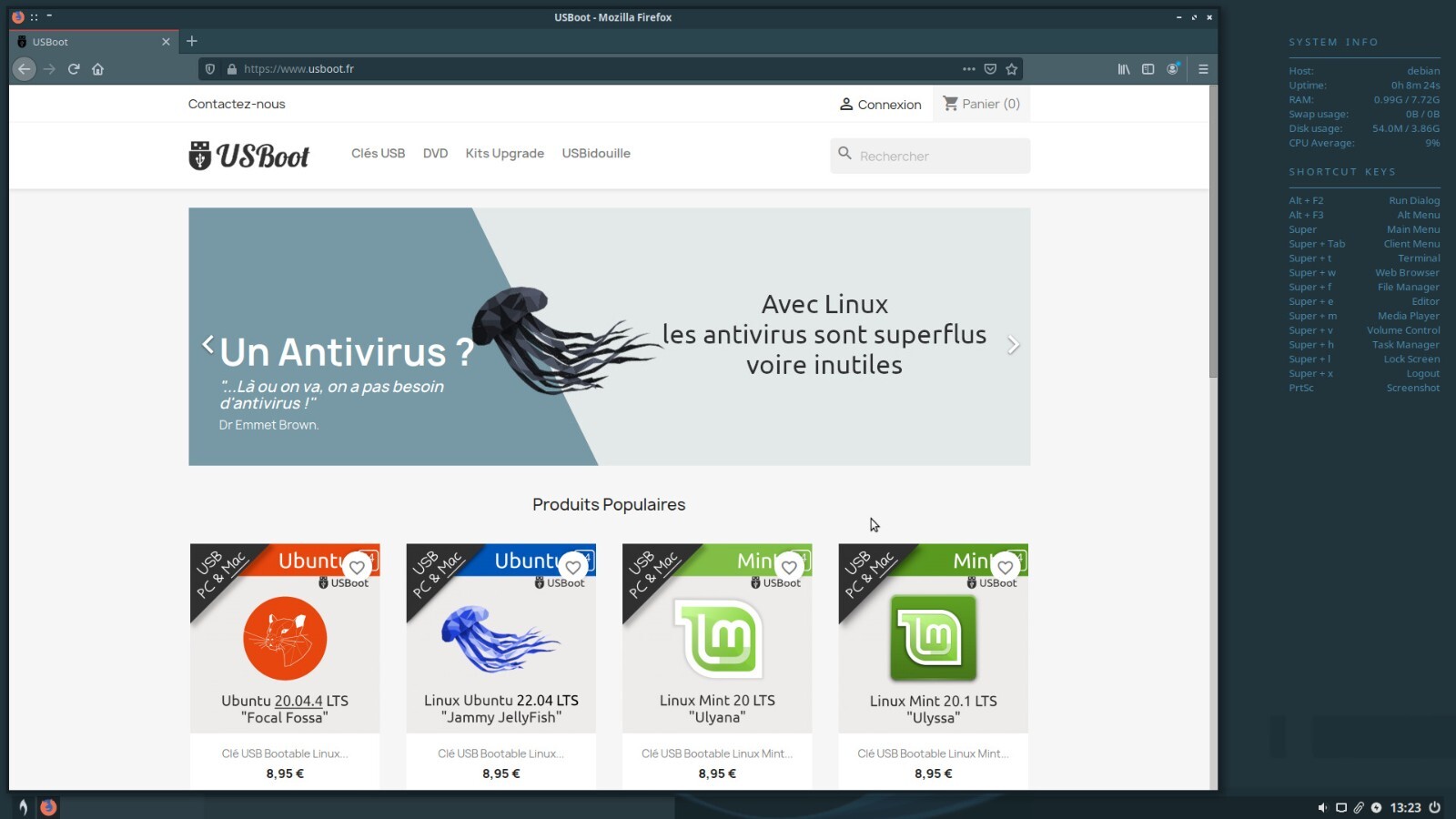Open the flame main menu icon in taskbar
The image size is (1456, 819).
23,806
